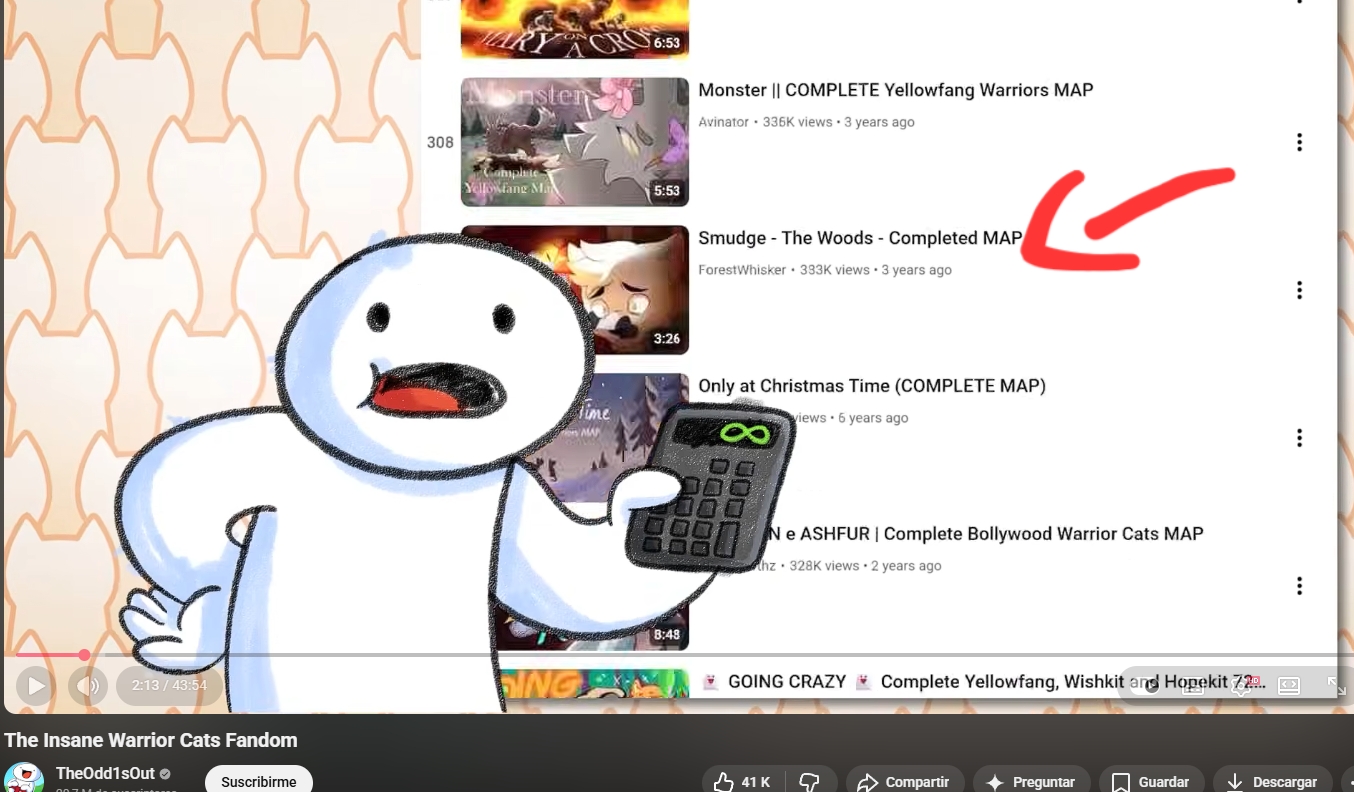1354x792 pixels.
Task: Click the Suscribirme subscribe button
Action: pyautogui.click(x=258, y=781)
